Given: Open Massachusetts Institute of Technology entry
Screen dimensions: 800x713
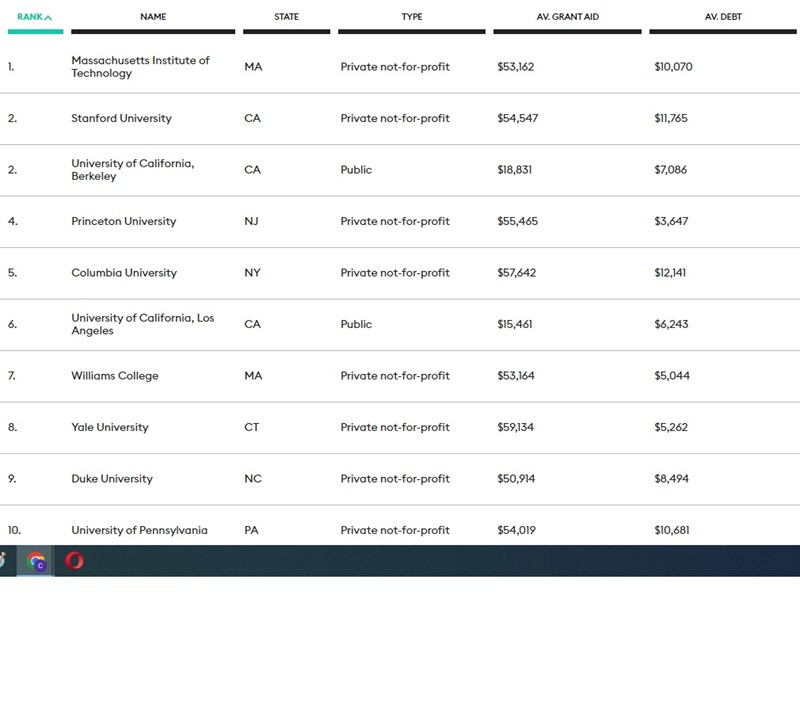Looking at the screenshot, I should 140,66.
